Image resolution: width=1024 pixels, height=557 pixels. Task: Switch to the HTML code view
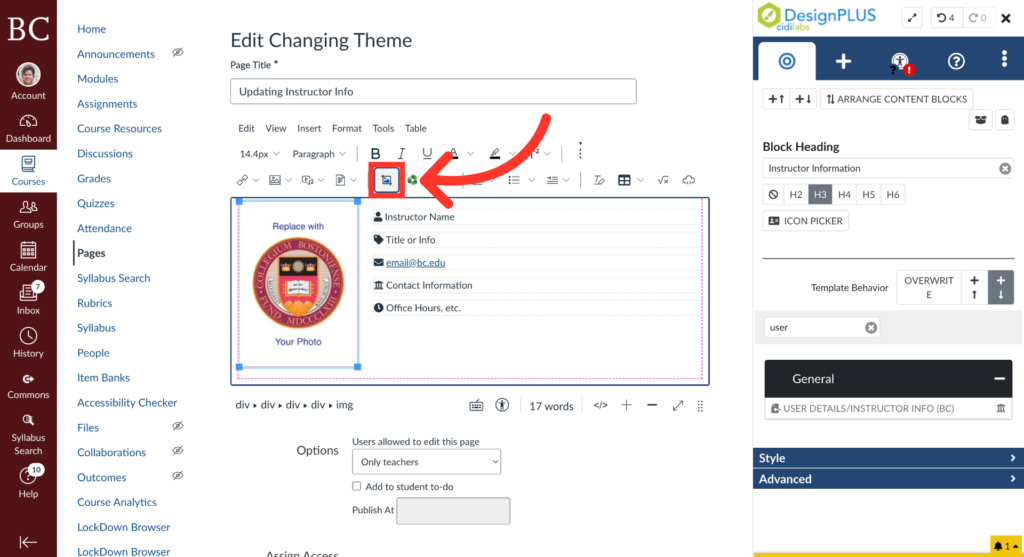point(600,406)
